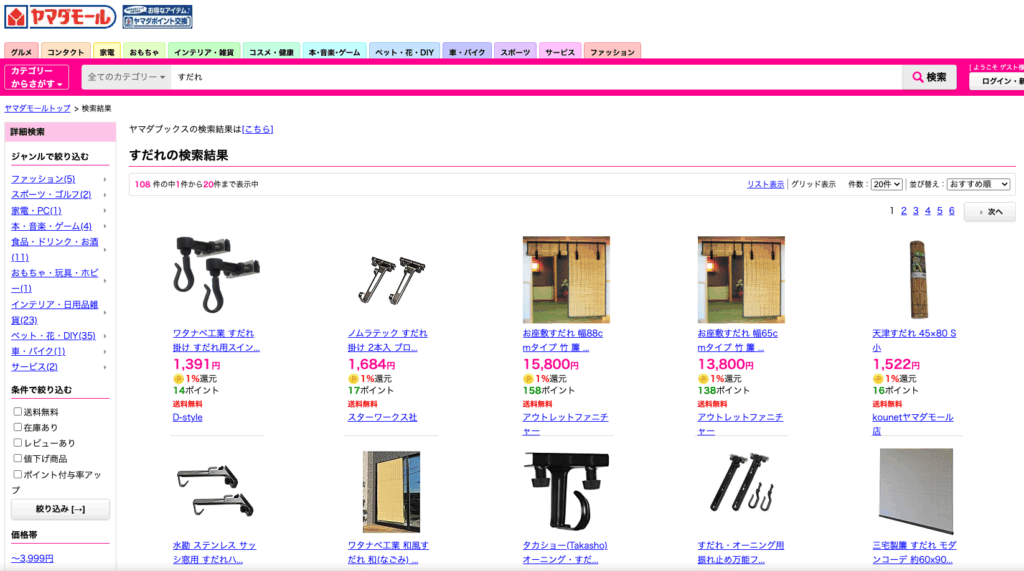Filter by 食品・ドリンク・お酒(11) genre

pos(54,250)
